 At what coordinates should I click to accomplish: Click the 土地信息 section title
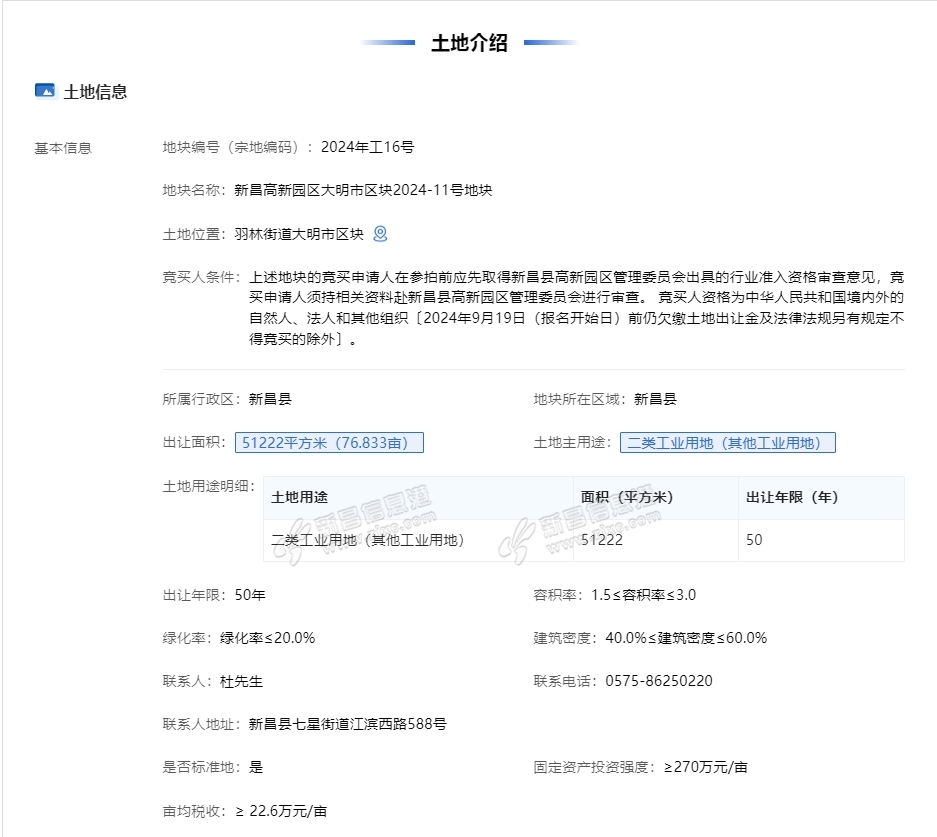coord(95,92)
